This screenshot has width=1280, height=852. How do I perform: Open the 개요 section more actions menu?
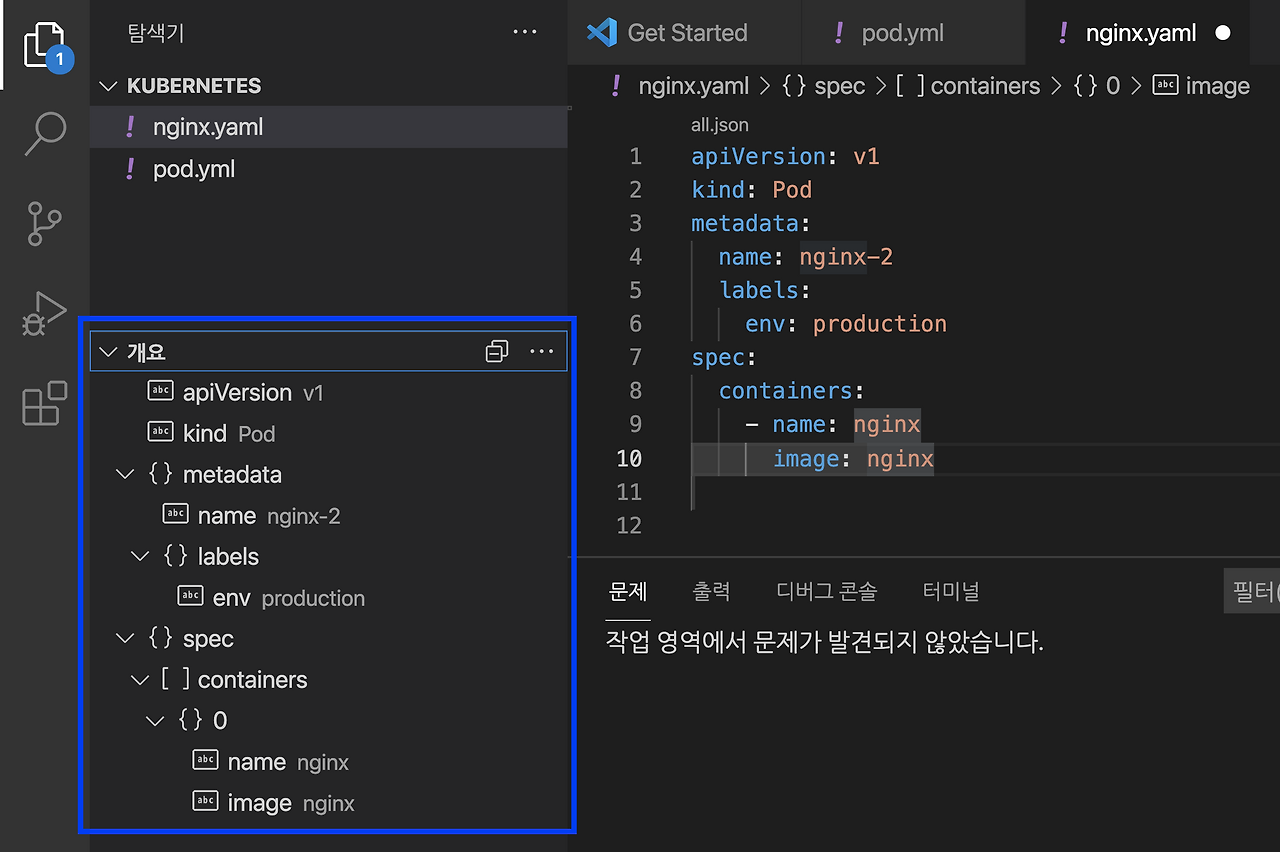pyautogui.click(x=541, y=351)
